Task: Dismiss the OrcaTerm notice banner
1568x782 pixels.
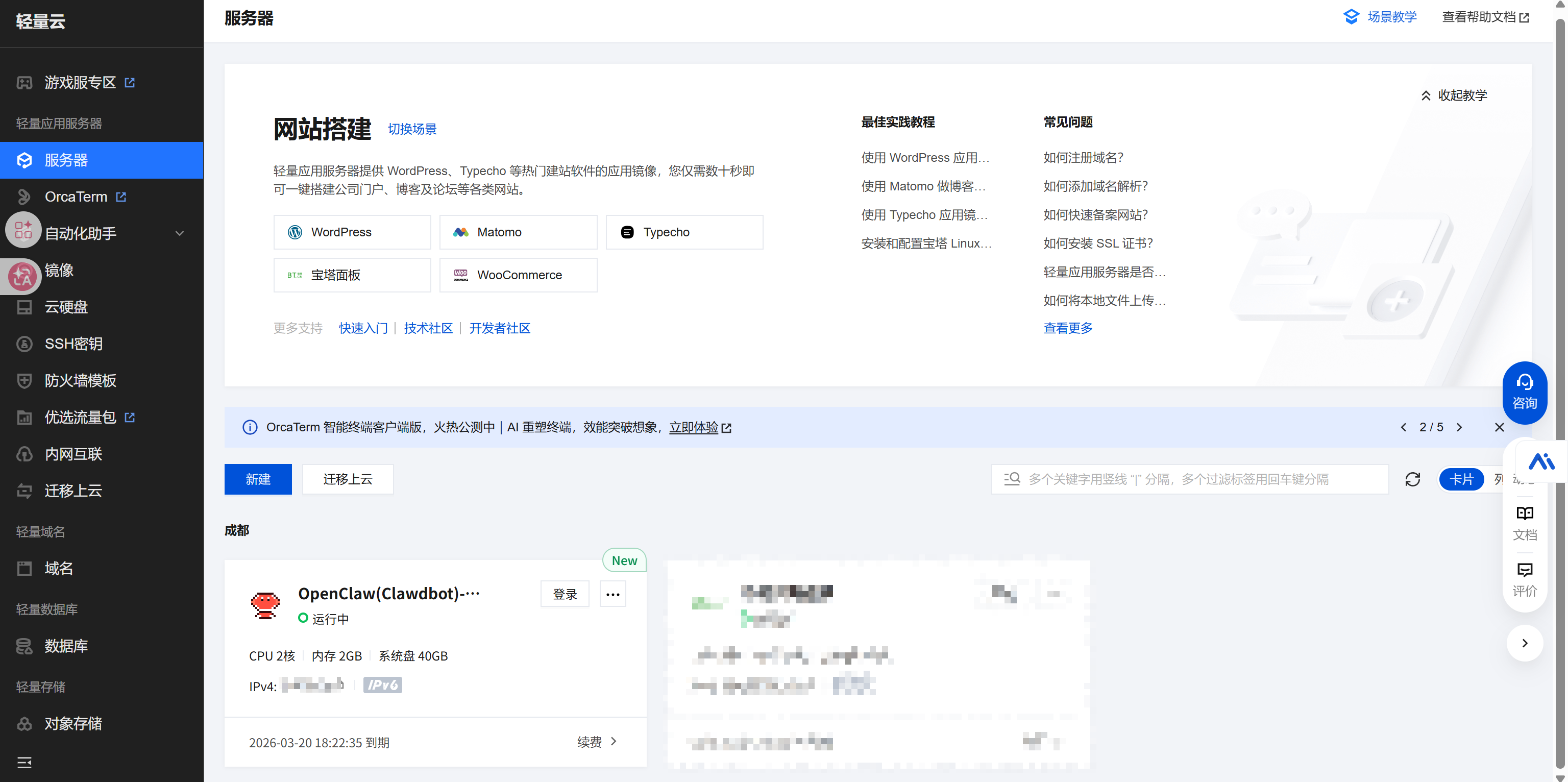Action: pos(1499,427)
